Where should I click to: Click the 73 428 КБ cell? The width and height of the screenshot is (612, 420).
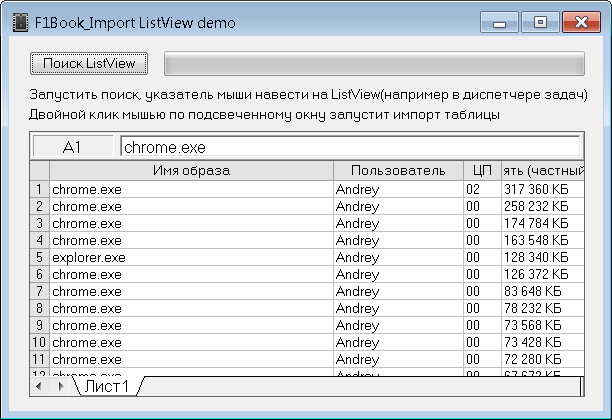(x=543, y=342)
